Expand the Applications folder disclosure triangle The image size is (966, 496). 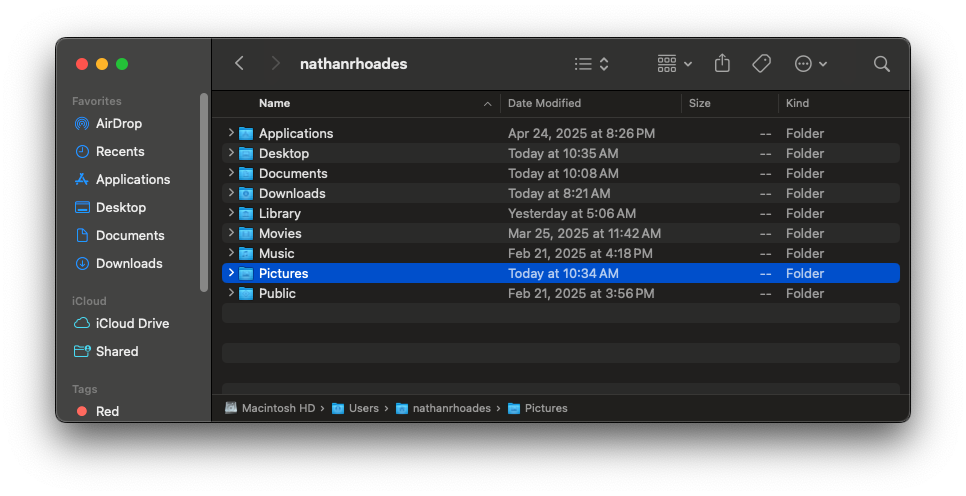(x=231, y=133)
